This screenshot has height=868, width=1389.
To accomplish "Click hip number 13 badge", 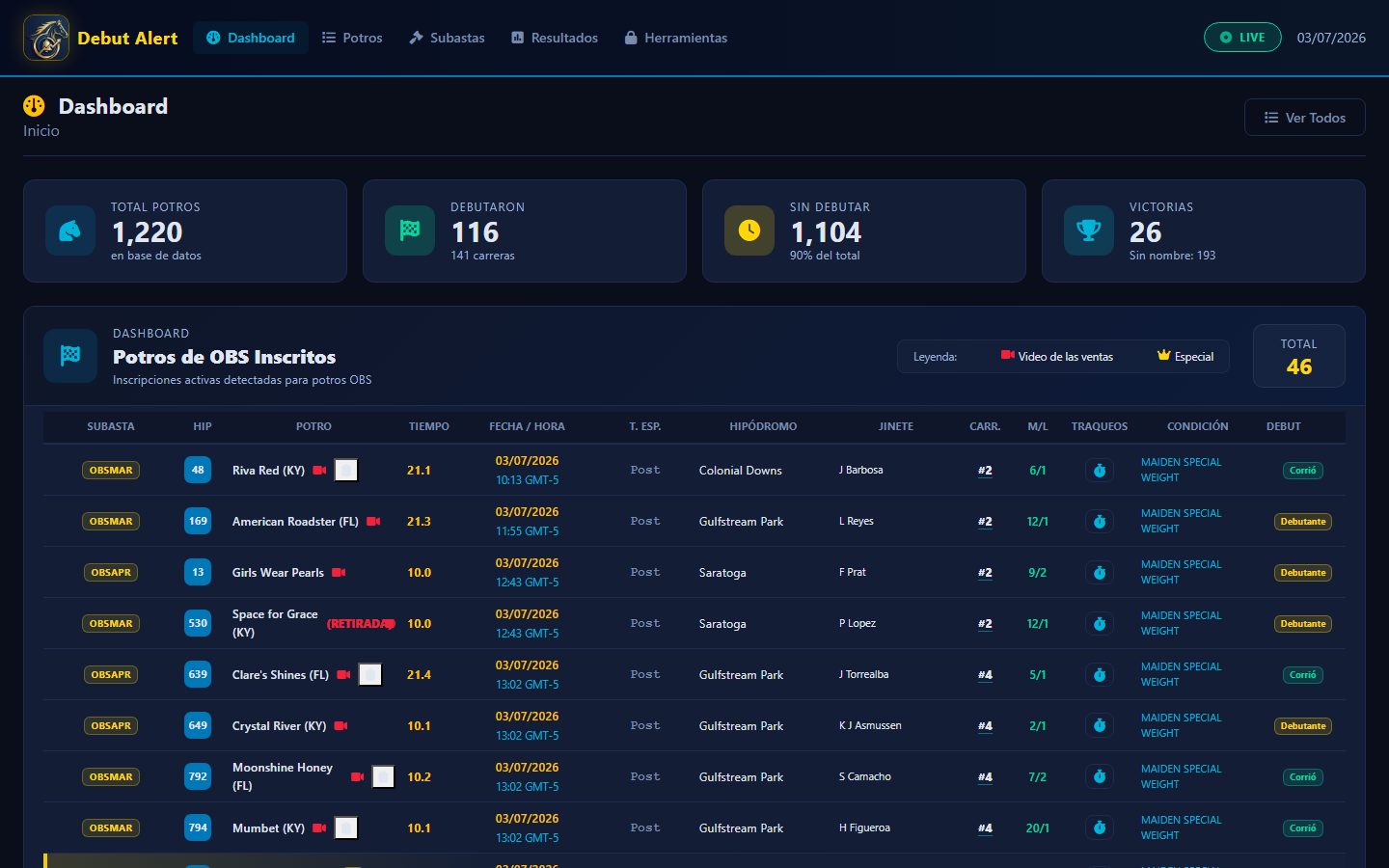I will point(198,573).
